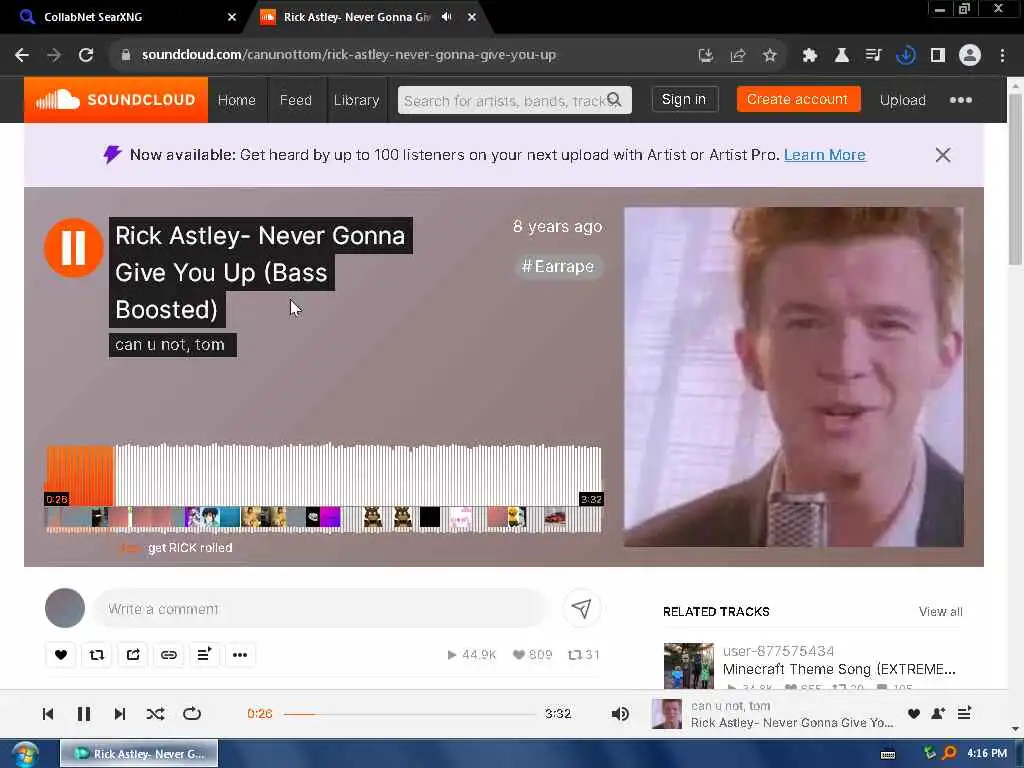Screen dimensions: 1024x768
Task: Pause the track with the big orange button
Action: (73, 248)
